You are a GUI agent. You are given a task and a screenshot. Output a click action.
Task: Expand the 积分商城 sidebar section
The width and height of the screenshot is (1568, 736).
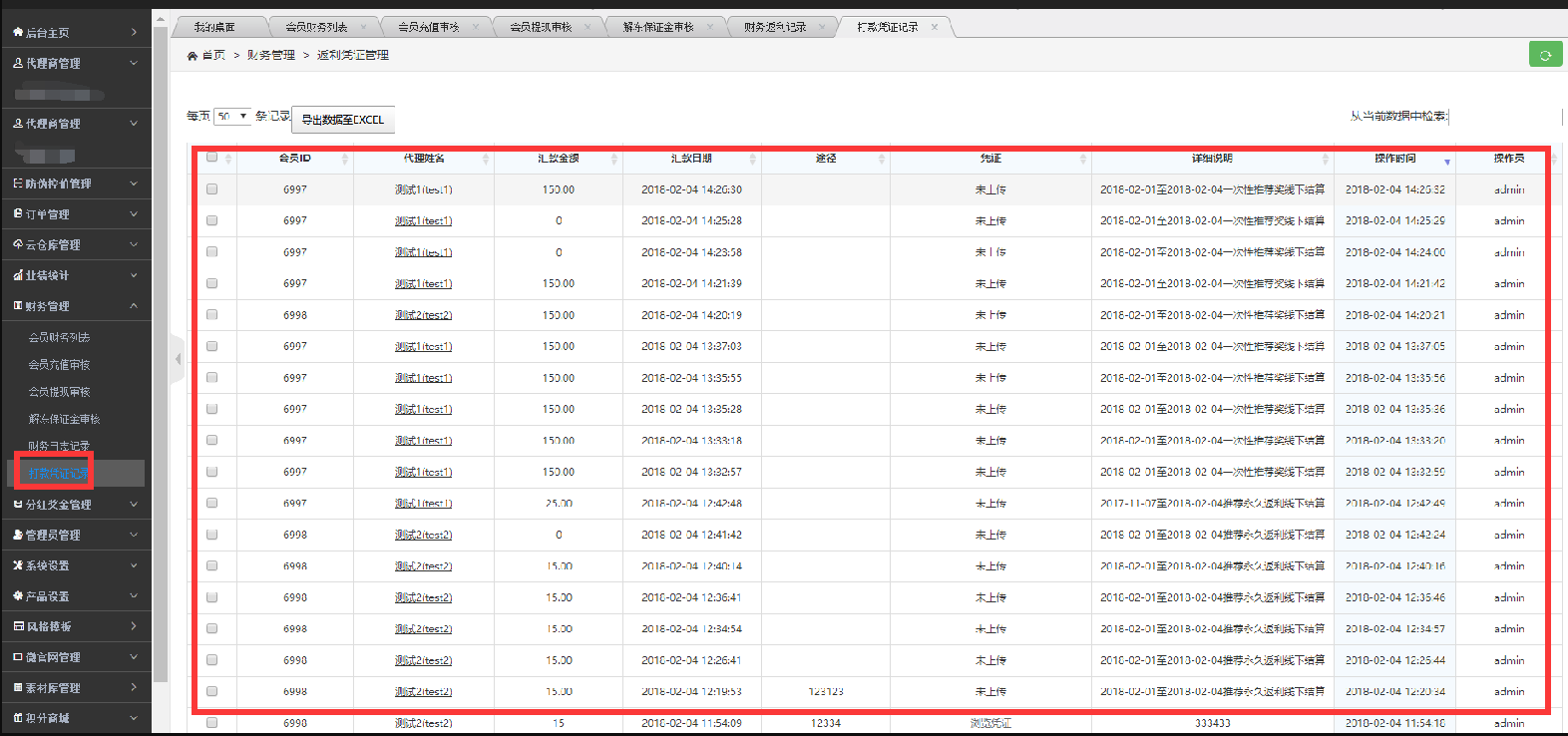point(134,718)
